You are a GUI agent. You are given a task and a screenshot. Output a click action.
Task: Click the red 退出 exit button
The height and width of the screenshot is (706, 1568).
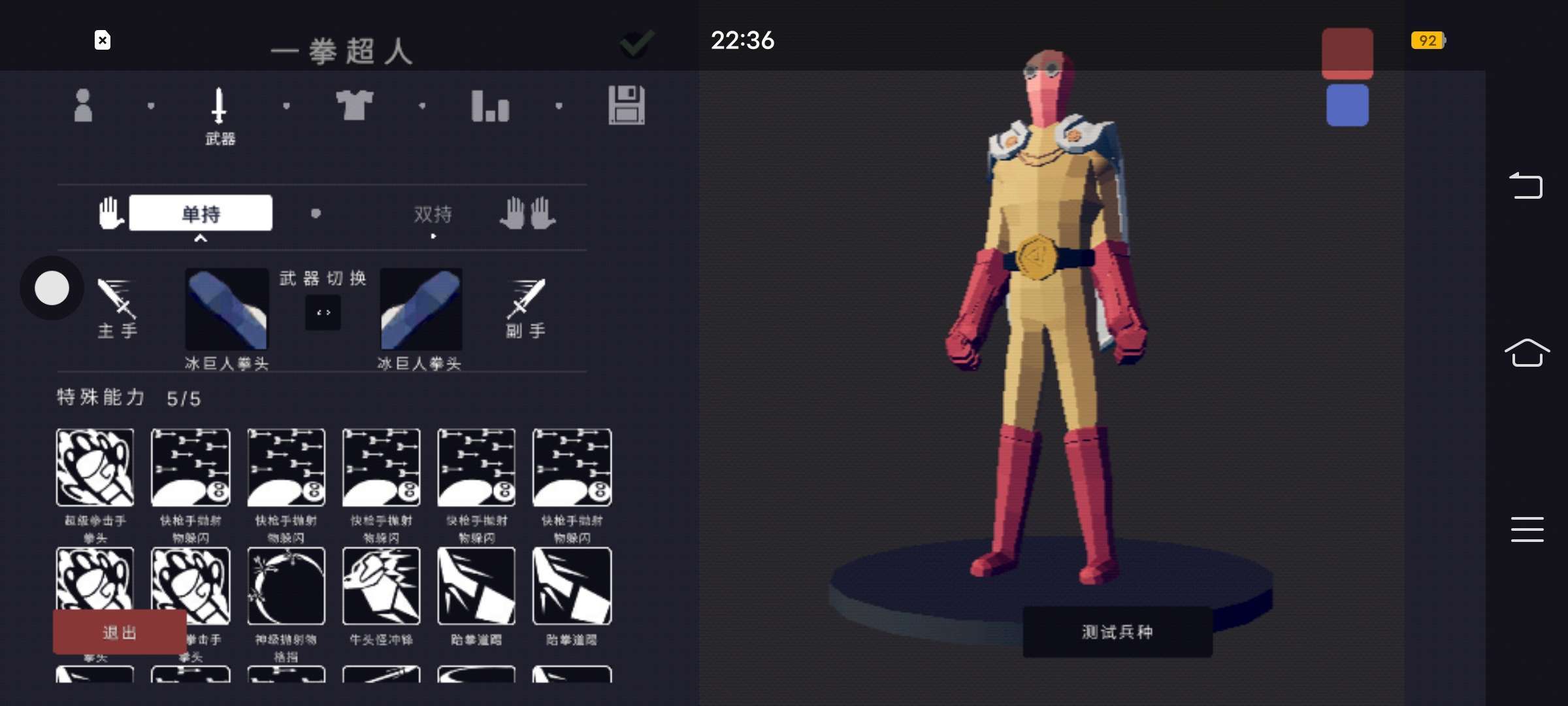(120, 632)
